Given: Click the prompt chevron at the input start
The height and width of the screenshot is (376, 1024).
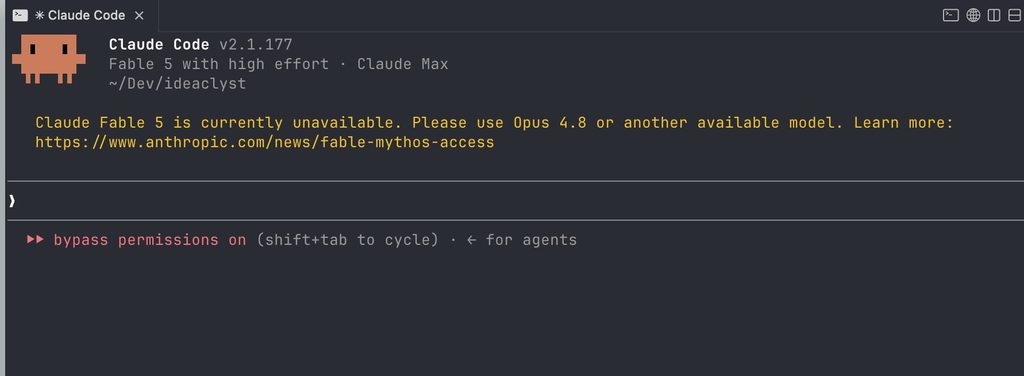Looking at the screenshot, I should click(x=12, y=201).
